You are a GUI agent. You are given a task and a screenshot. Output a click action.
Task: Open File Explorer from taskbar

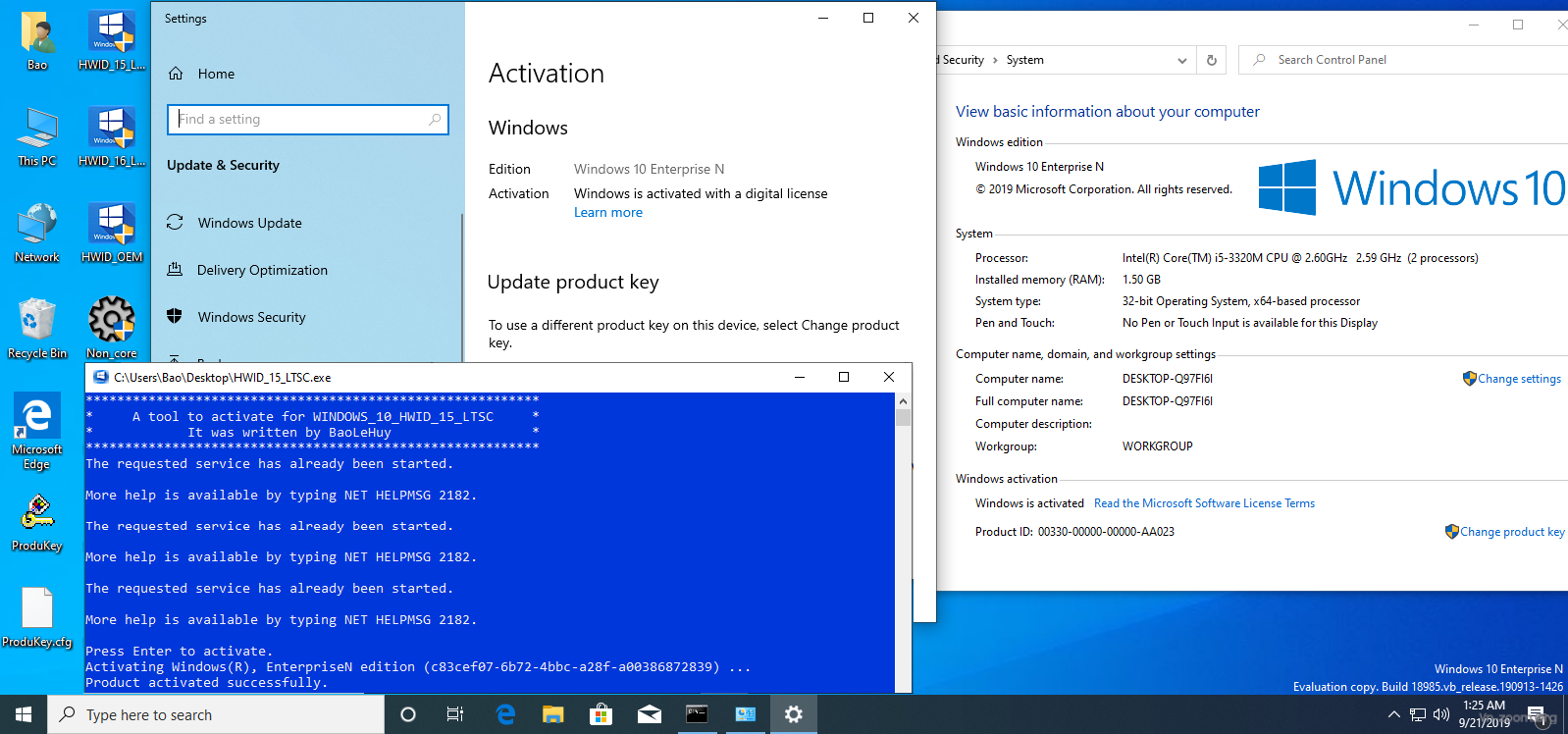(x=553, y=714)
